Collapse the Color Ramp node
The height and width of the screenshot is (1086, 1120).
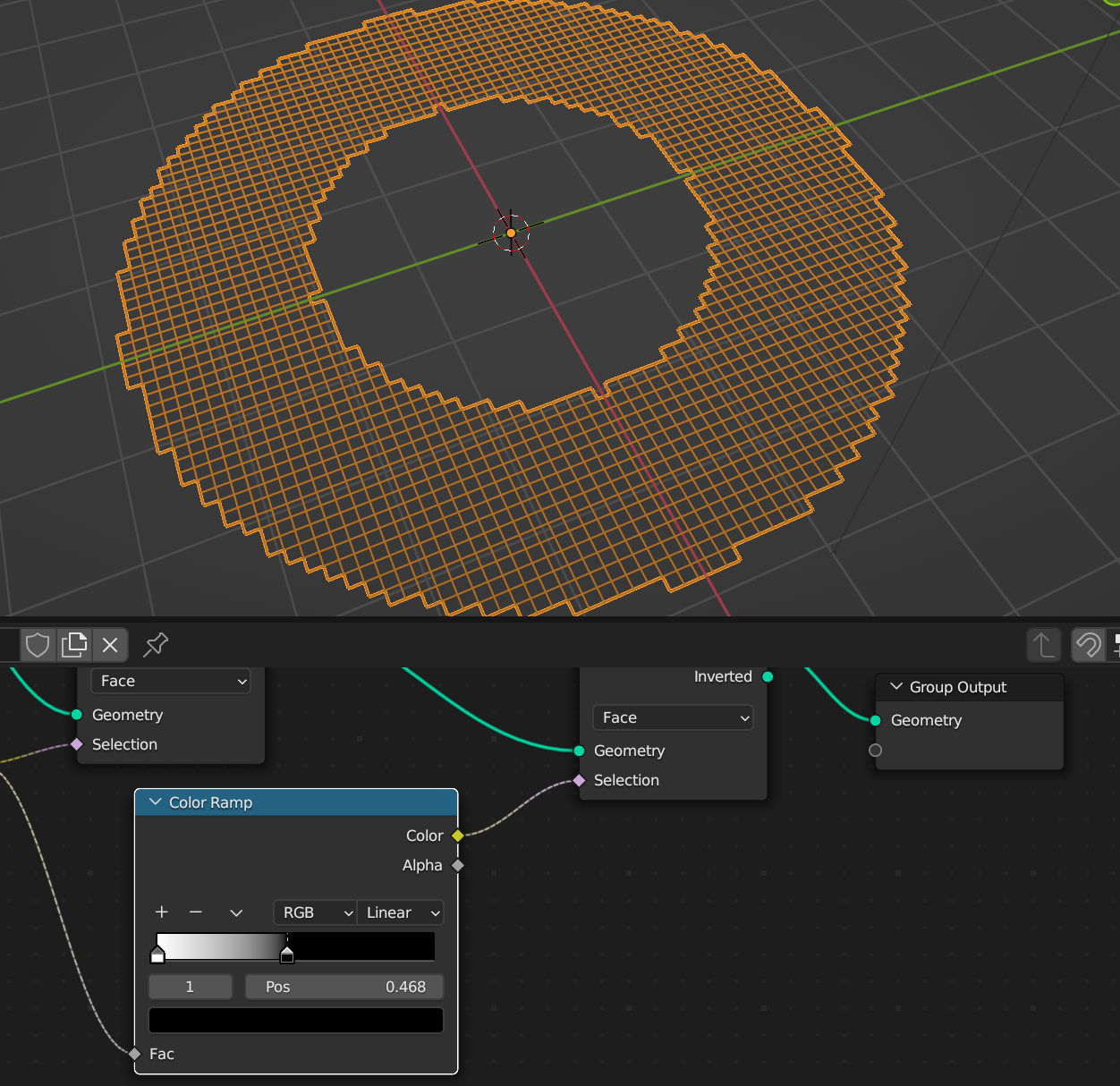(156, 802)
